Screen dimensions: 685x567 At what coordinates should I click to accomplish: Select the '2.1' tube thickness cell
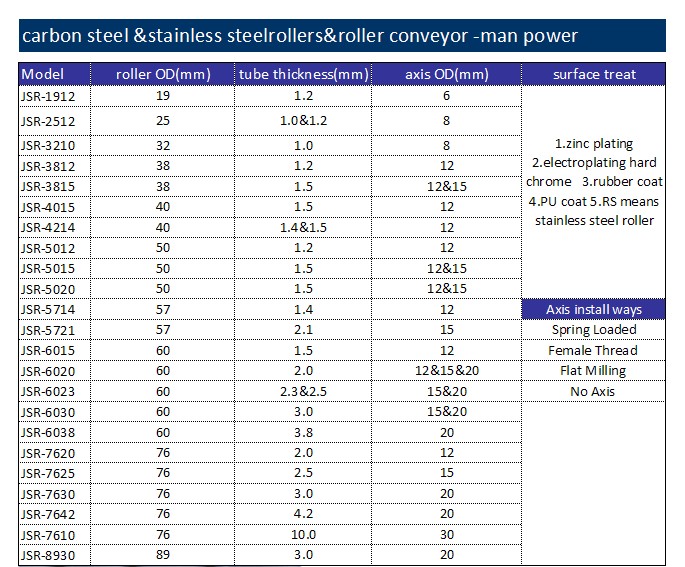pos(304,330)
